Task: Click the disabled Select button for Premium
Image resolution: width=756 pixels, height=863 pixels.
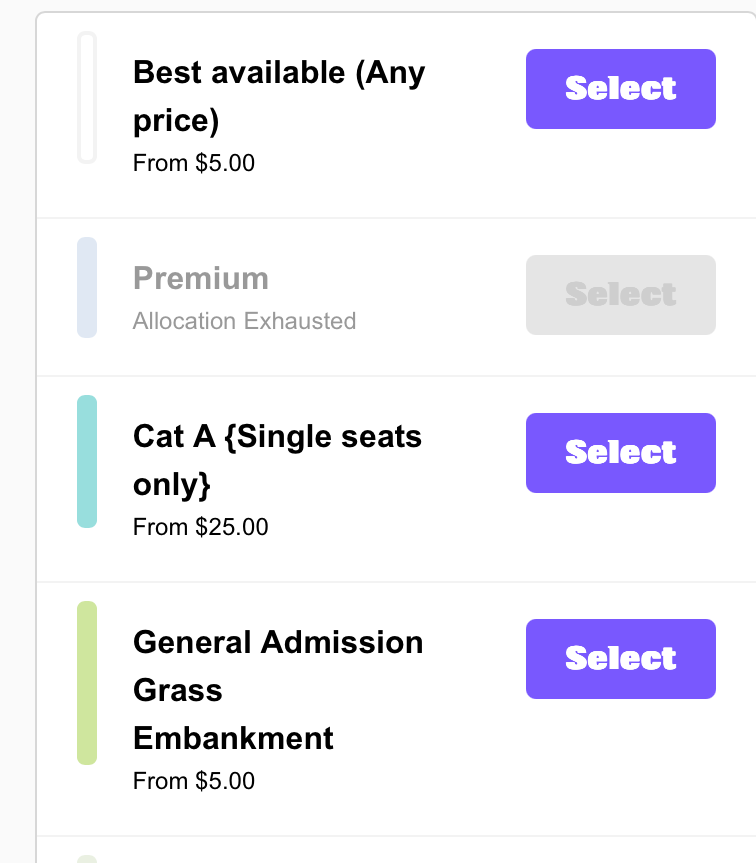Action: (620, 295)
